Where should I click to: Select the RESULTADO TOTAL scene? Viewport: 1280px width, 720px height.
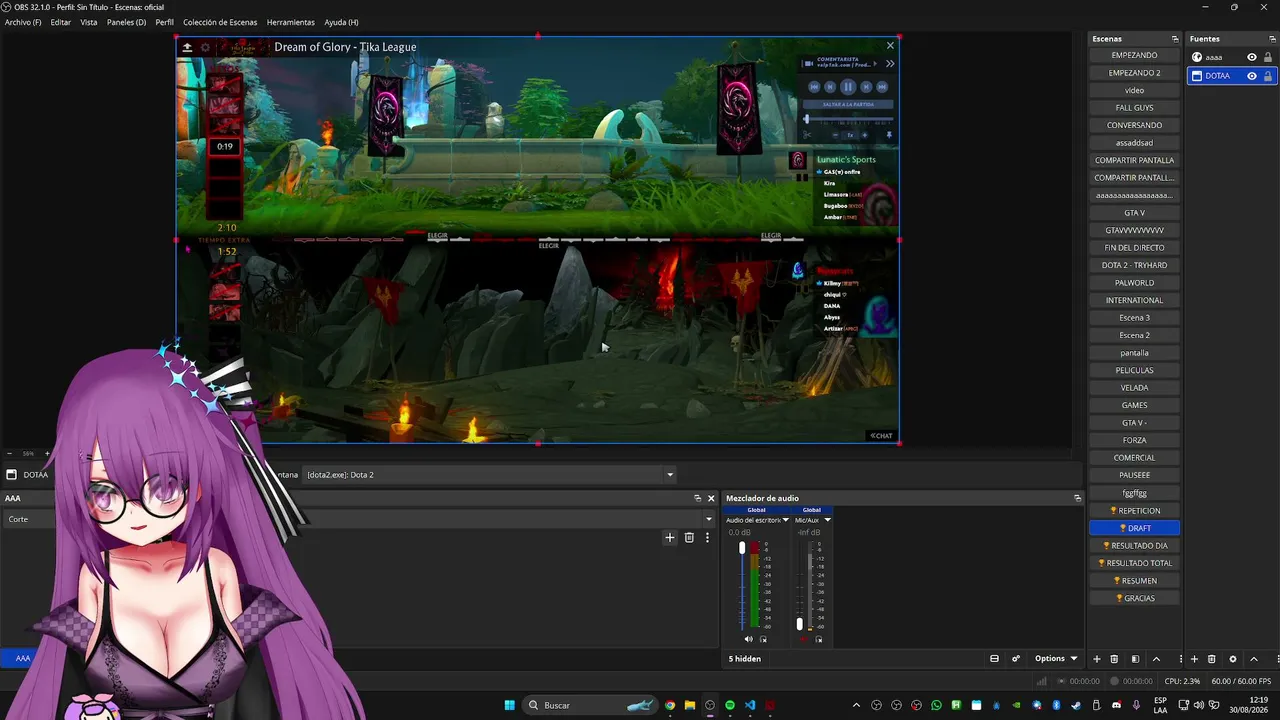coord(1134,563)
